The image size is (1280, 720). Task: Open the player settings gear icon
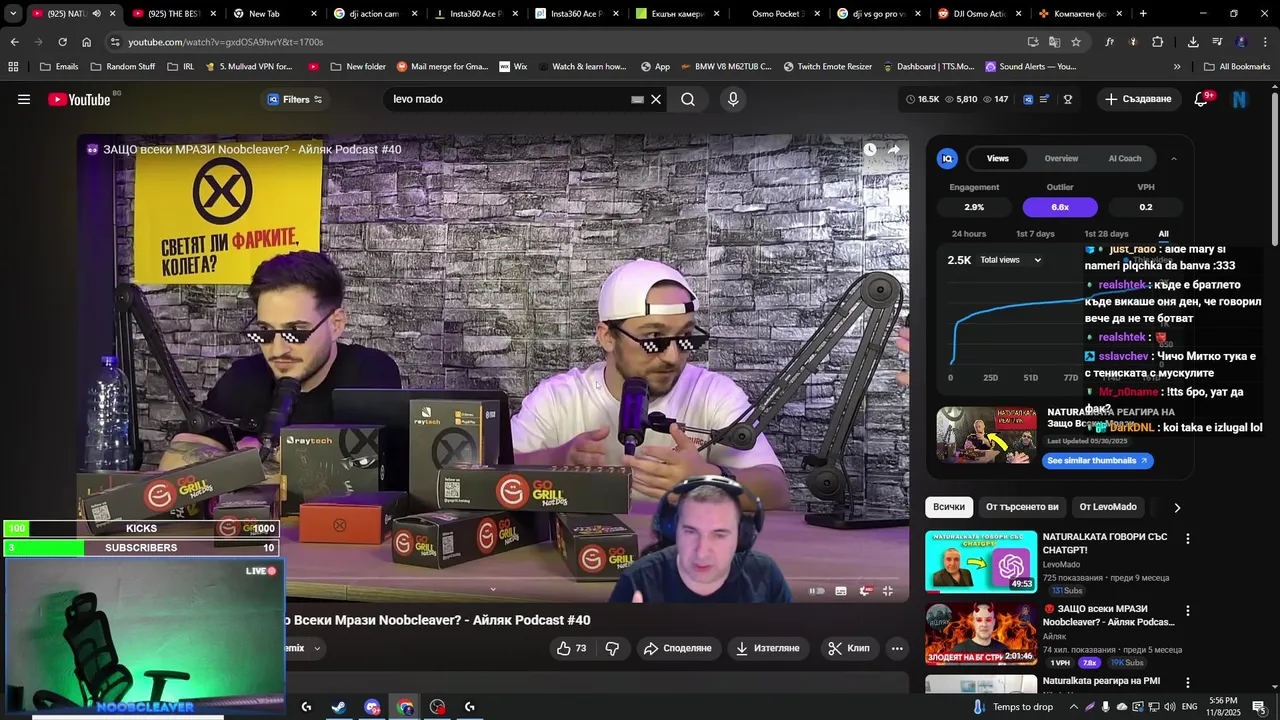pyautogui.click(x=865, y=591)
